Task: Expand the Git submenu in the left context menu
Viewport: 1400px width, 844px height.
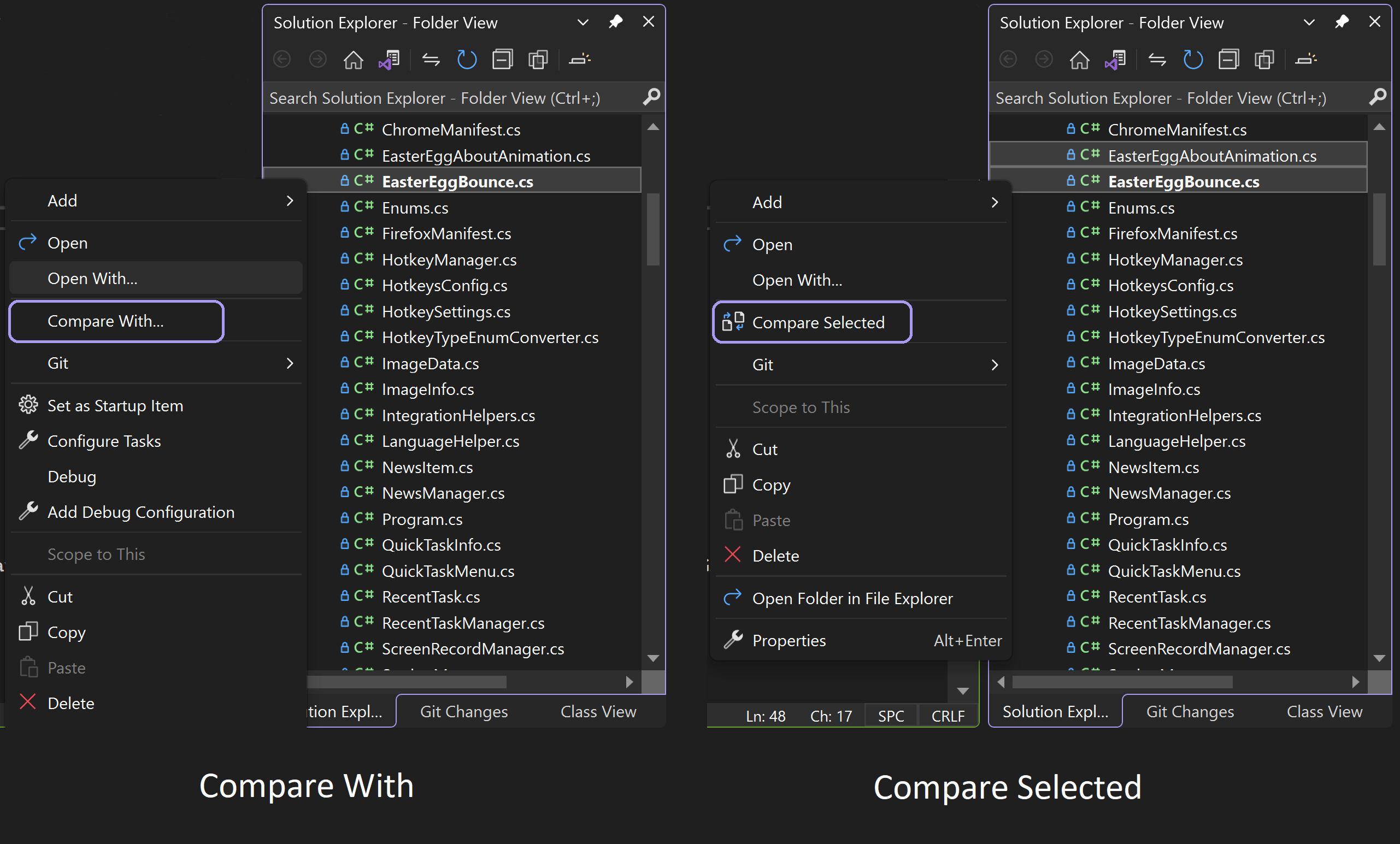Action: coord(160,362)
